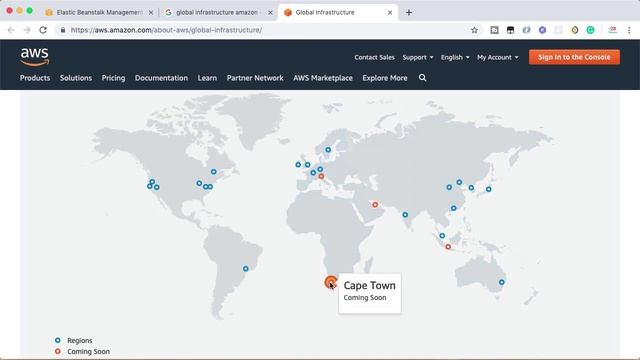Expand the My Account dropdown

pos(498,57)
